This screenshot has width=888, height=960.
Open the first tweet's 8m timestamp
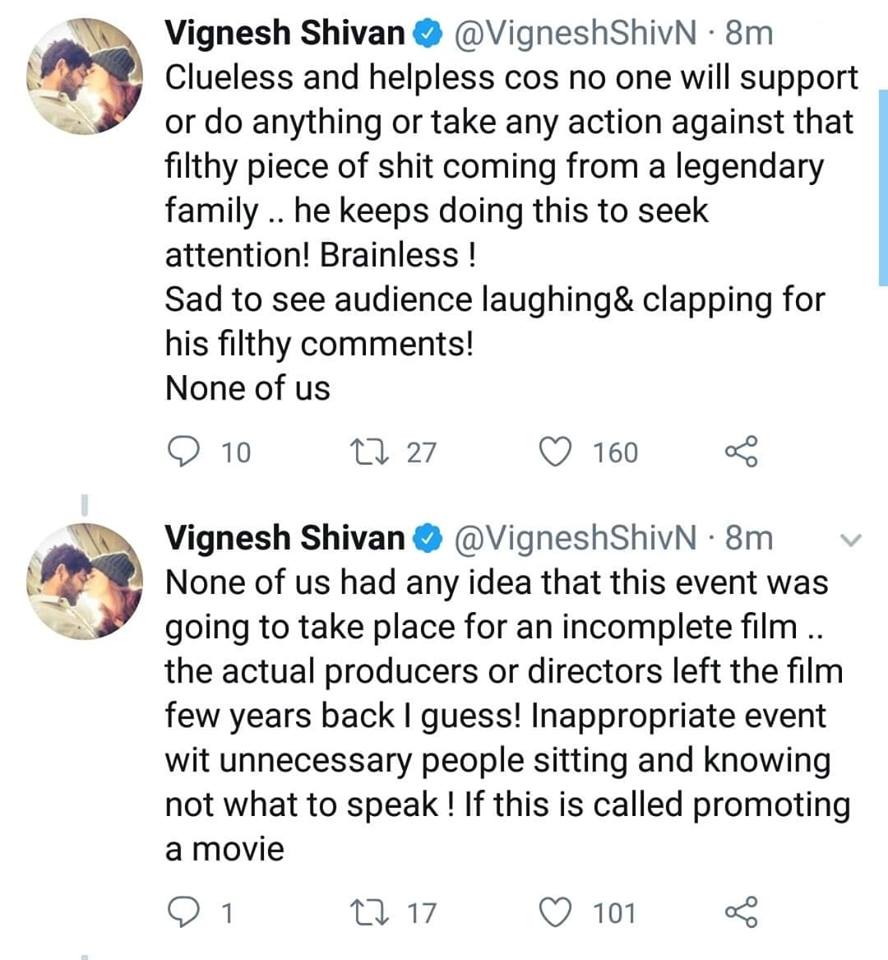coord(747,34)
